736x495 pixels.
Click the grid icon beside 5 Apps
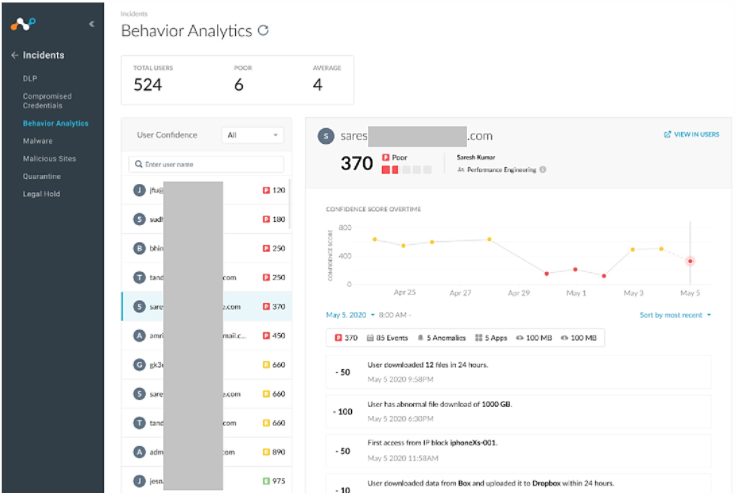(478, 338)
